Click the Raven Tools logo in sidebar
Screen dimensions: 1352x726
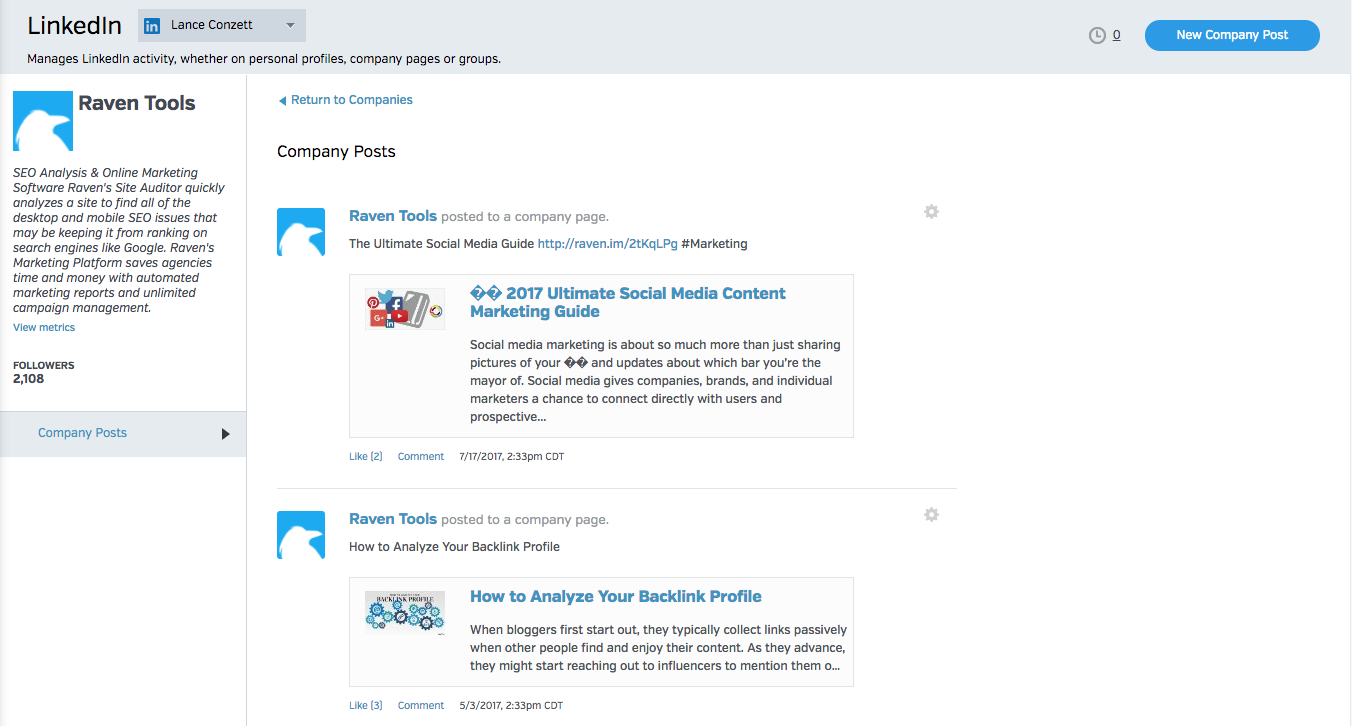(43, 121)
